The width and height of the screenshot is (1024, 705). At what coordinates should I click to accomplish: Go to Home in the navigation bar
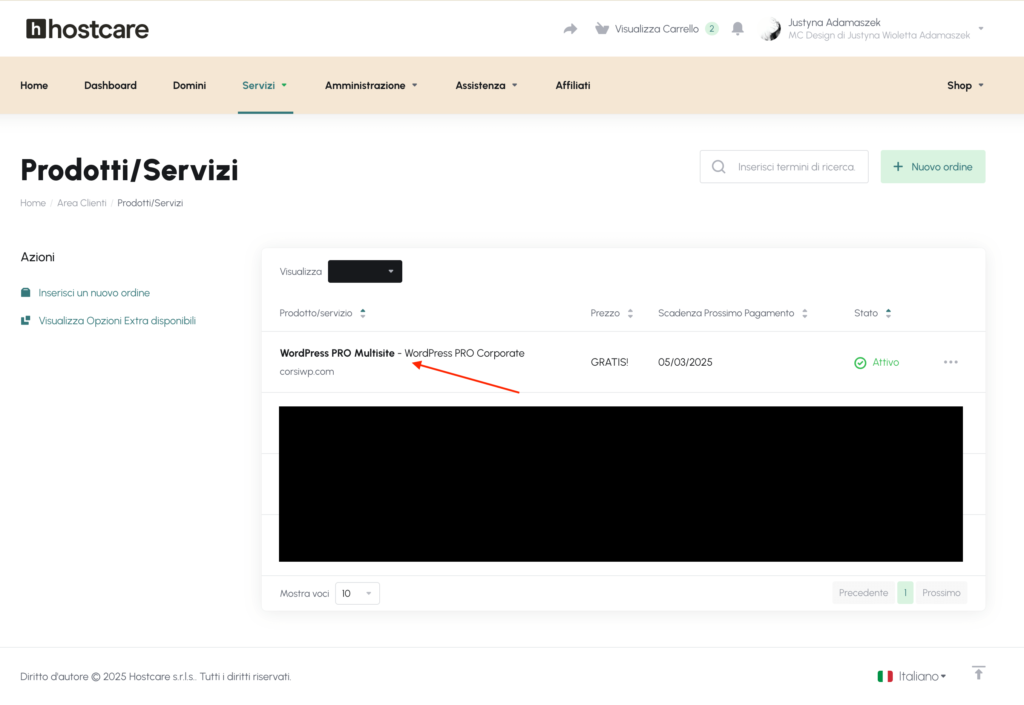coord(34,86)
